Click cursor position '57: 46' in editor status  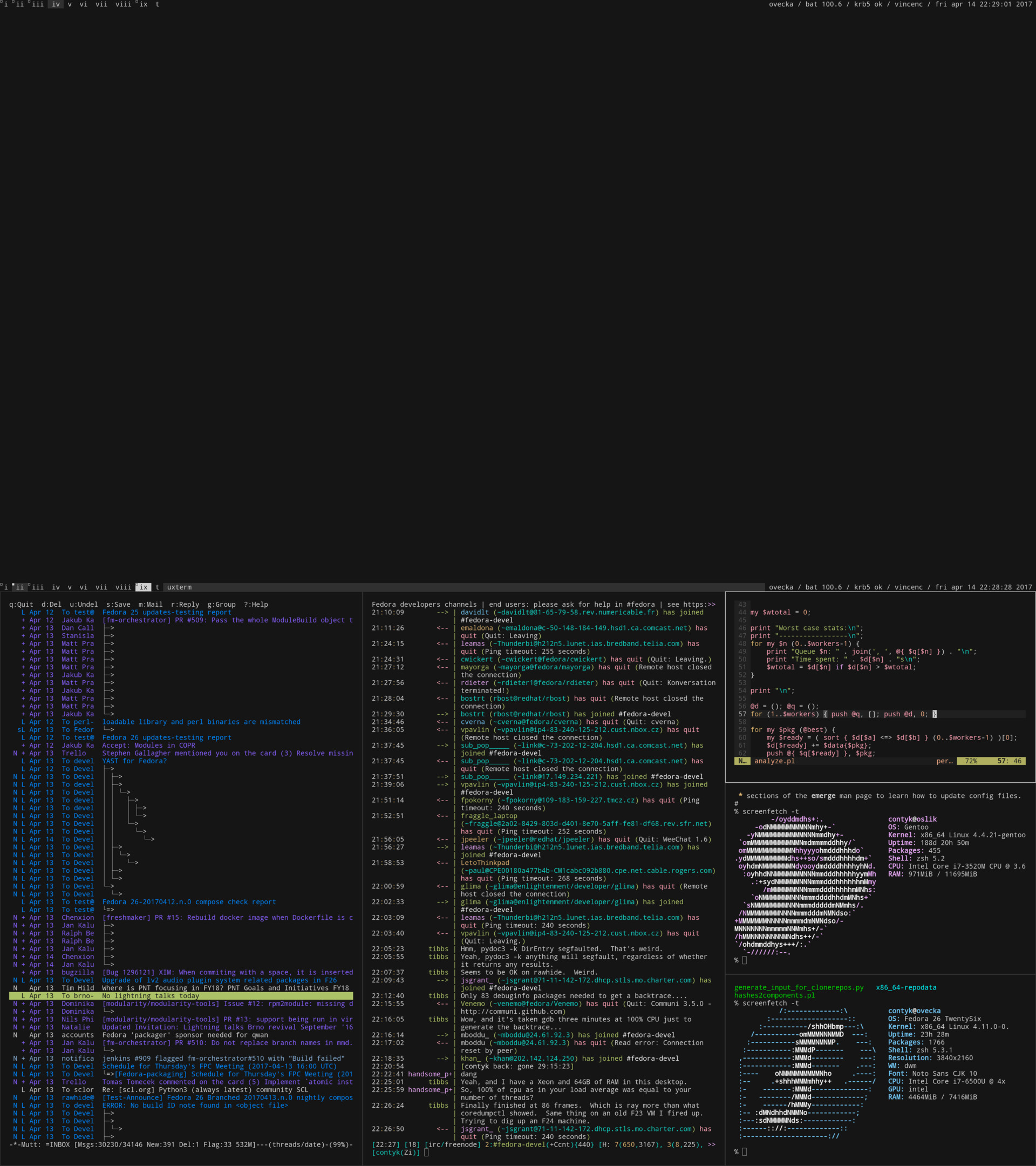tap(1009, 761)
